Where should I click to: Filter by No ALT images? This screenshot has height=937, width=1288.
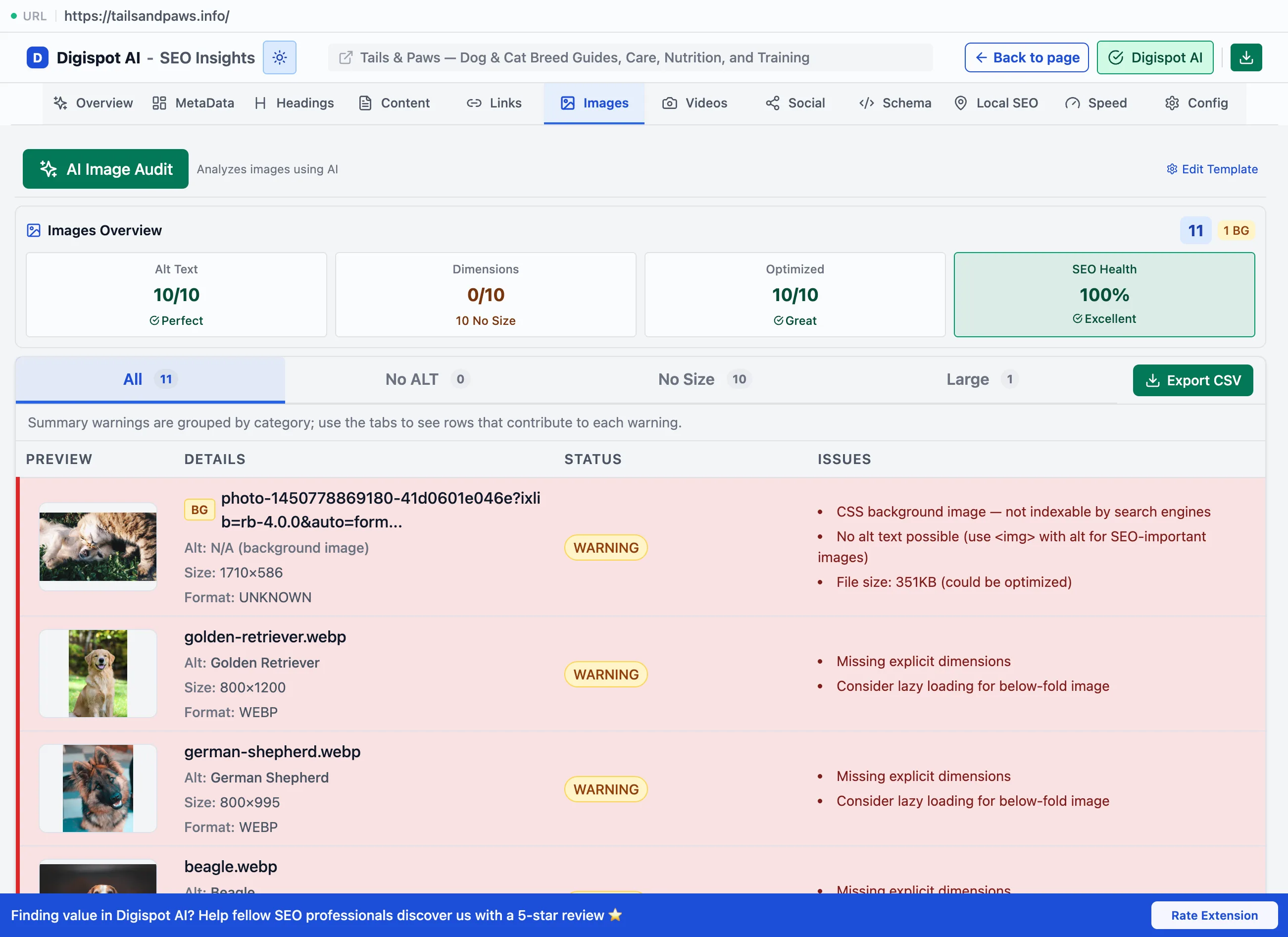tap(427, 379)
